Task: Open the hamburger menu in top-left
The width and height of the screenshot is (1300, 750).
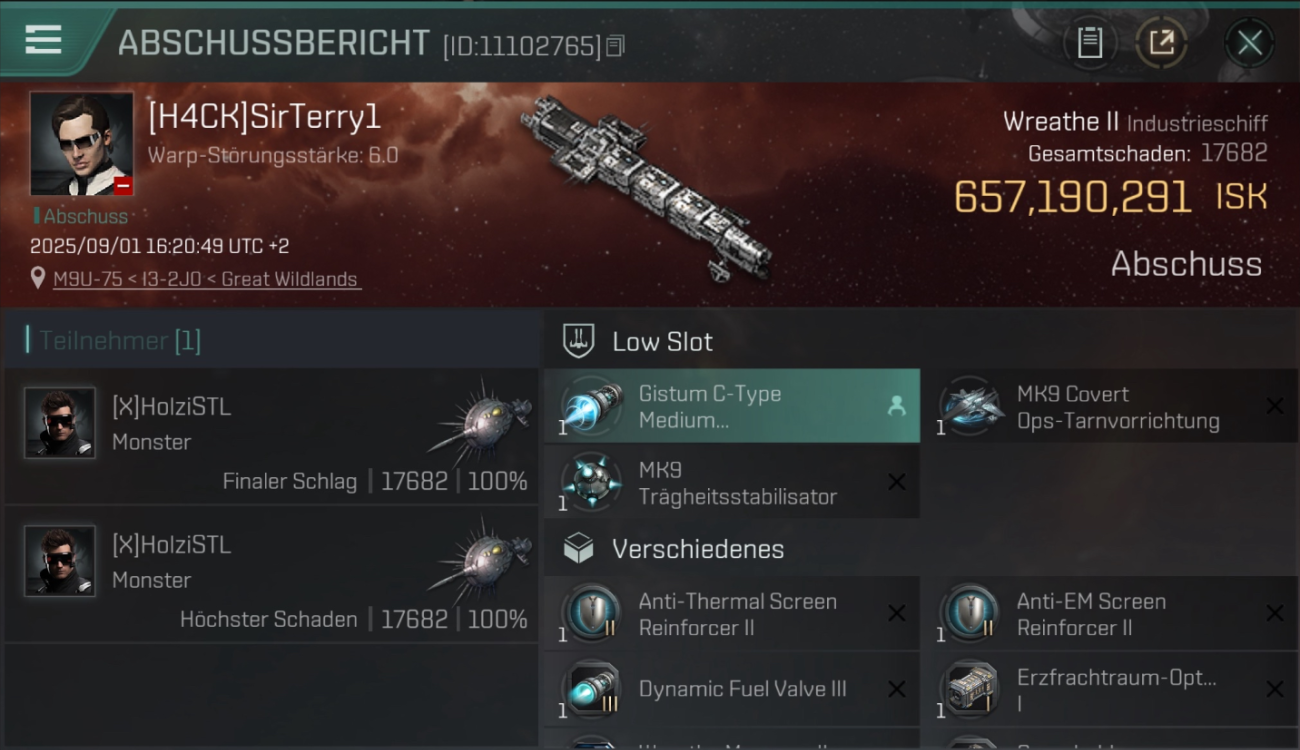Action: (x=43, y=40)
